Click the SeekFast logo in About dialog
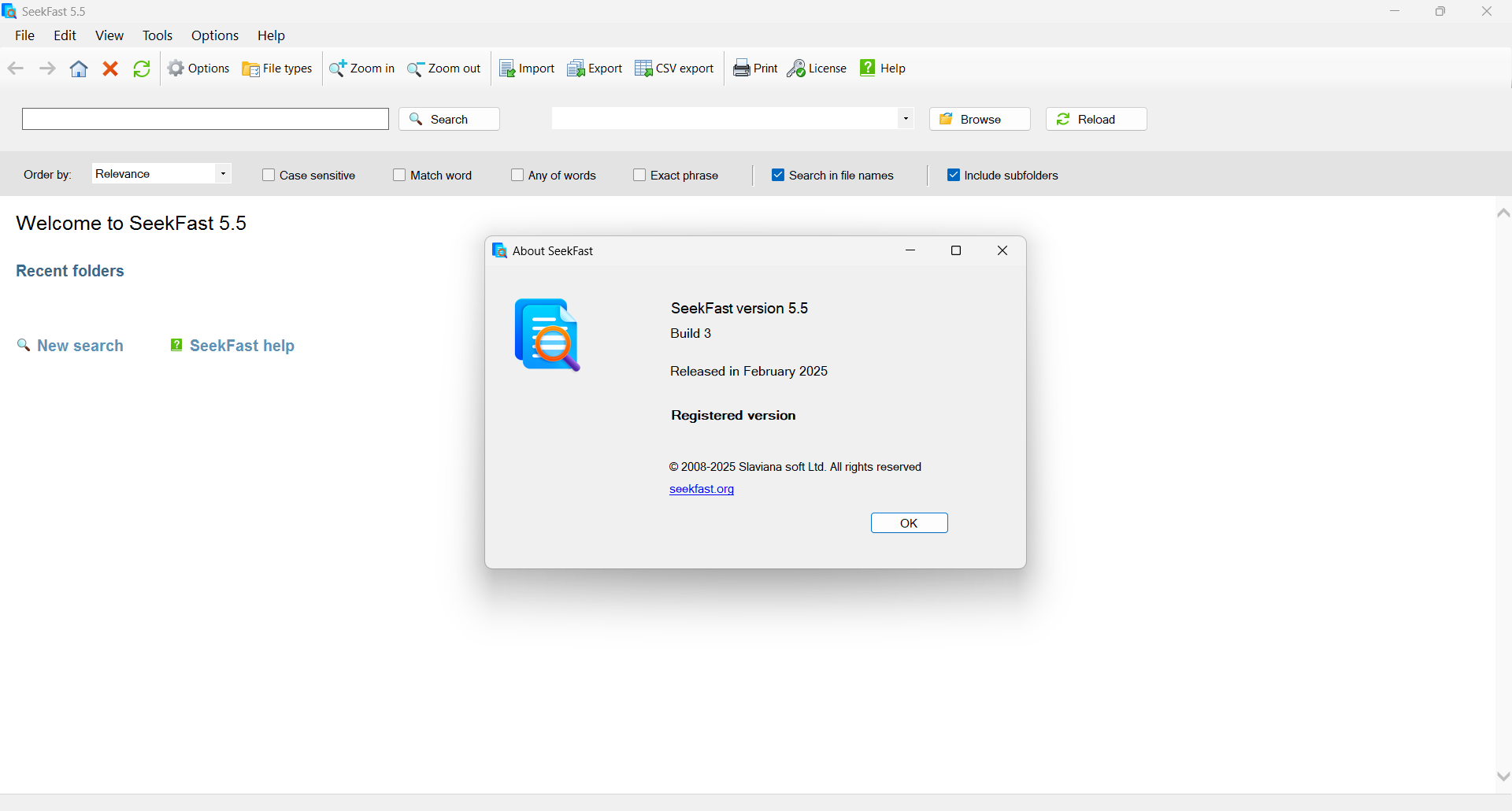The image size is (1512, 811). [x=547, y=335]
